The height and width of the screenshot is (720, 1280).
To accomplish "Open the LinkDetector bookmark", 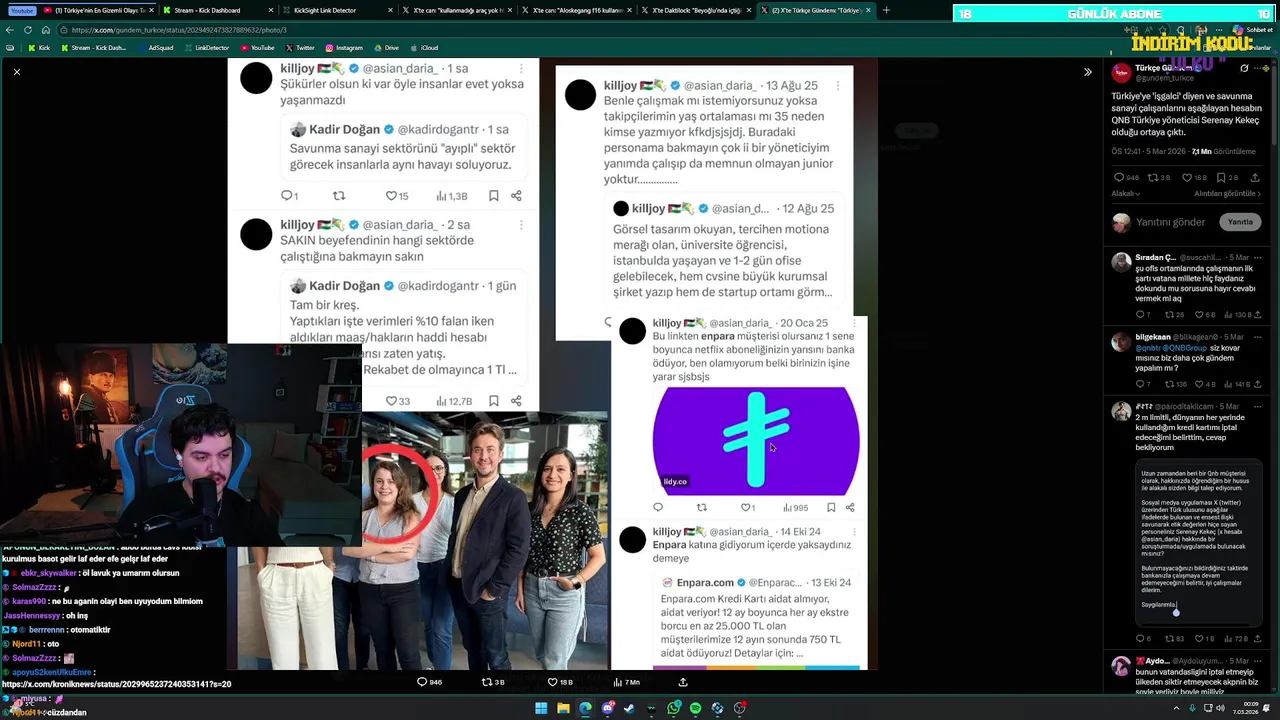I will [206, 48].
